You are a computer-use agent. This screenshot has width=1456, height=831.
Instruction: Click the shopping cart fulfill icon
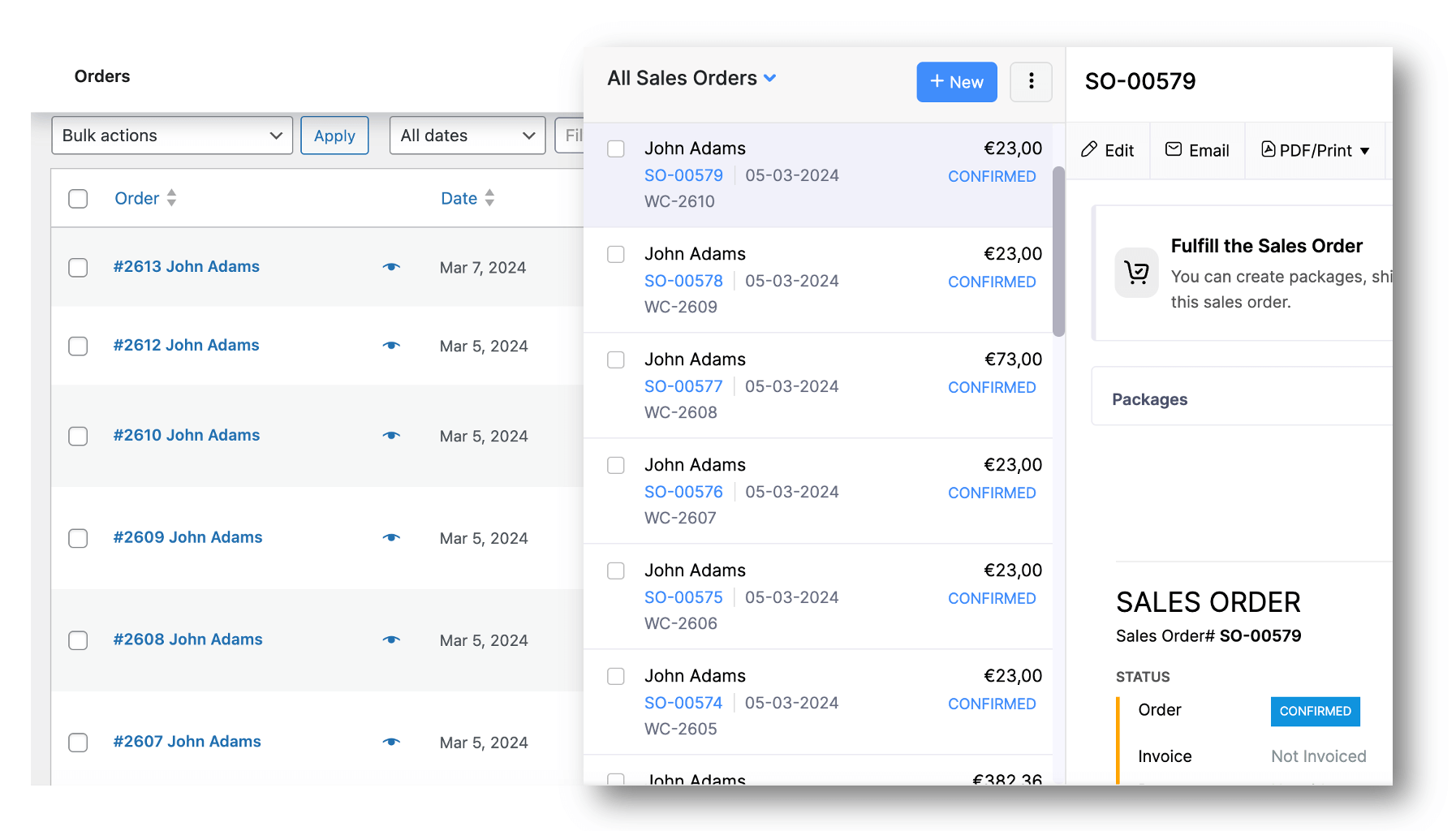click(x=1136, y=273)
